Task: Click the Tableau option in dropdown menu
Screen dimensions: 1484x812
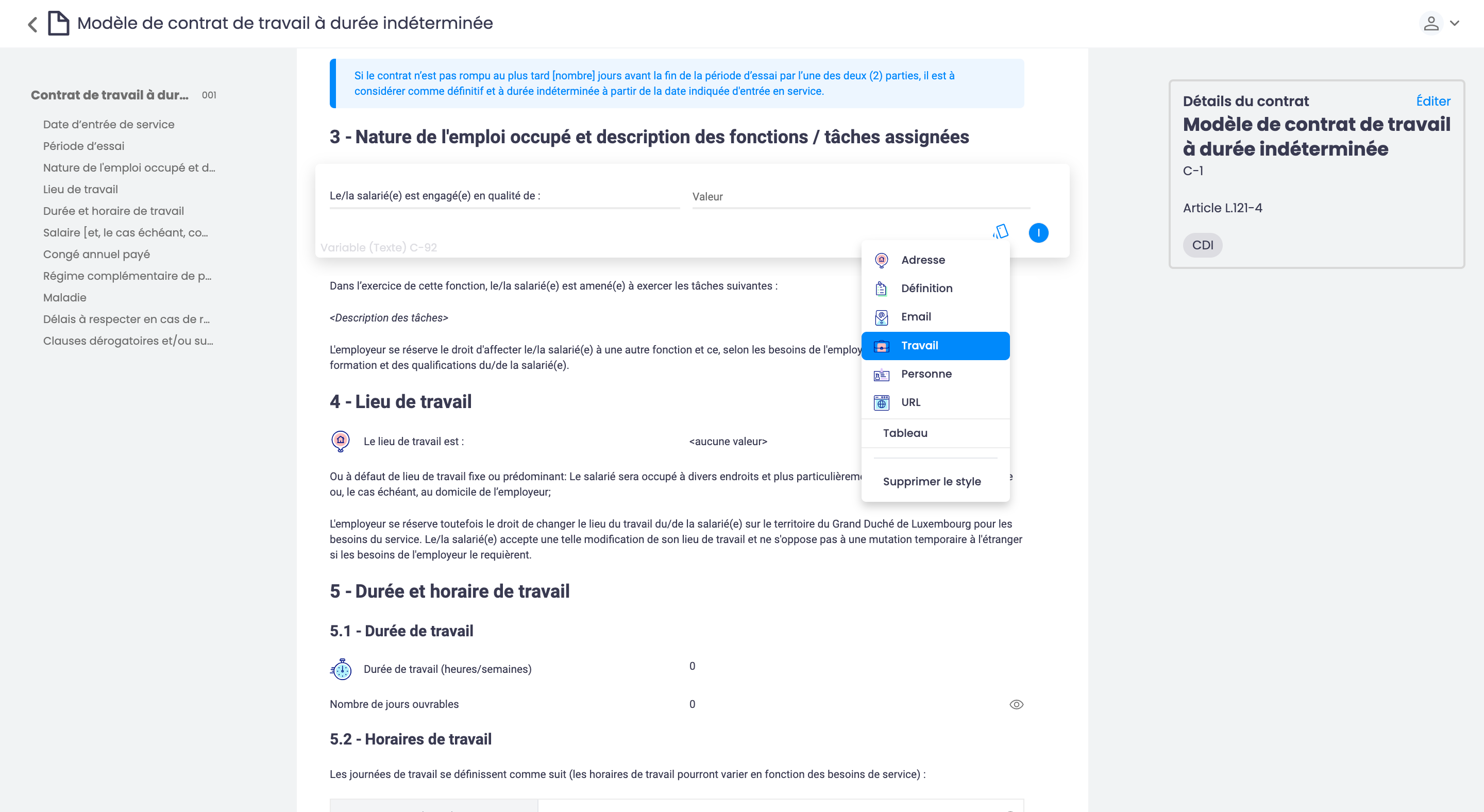Action: (905, 433)
